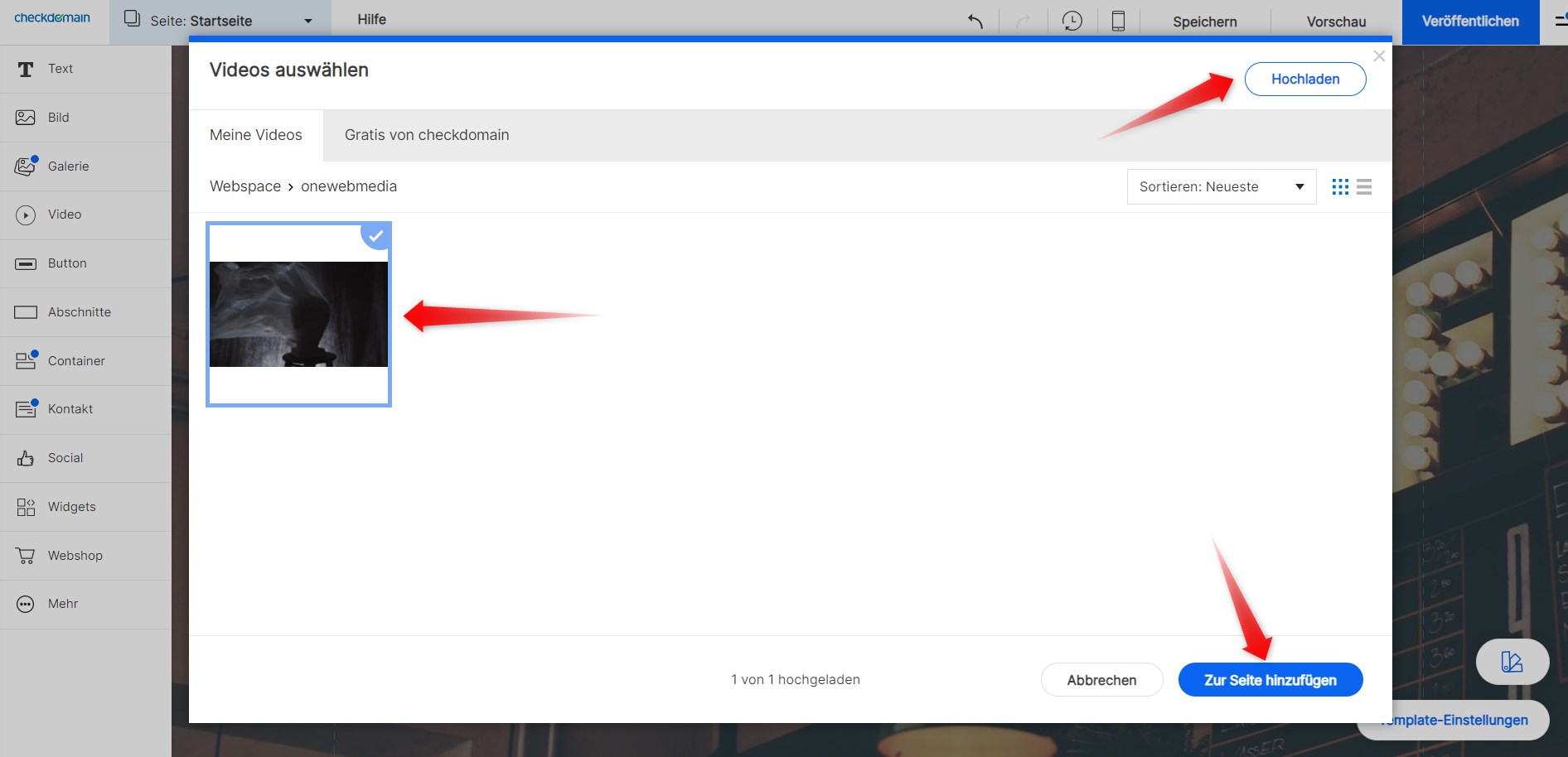Switch to list view icon
The height and width of the screenshot is (757, 1568).
pyautogui.click(x=1364, y=187)
